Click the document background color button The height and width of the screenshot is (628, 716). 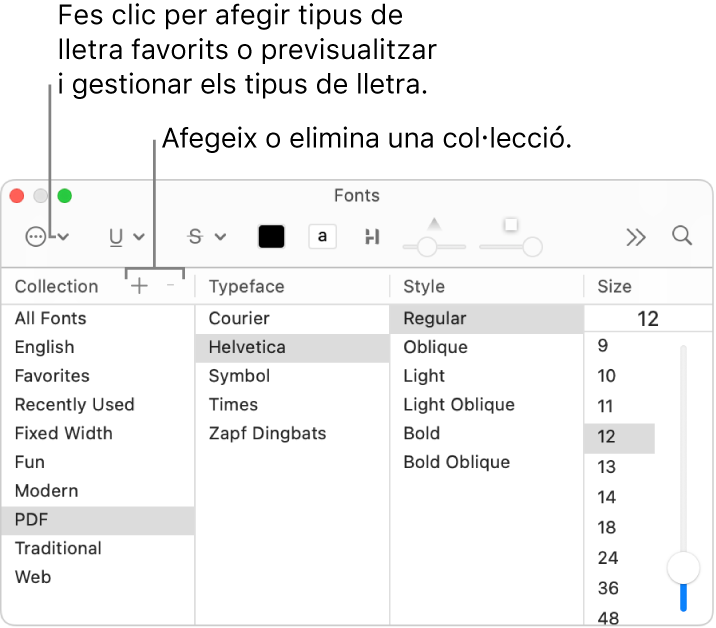tap(322, 236)
